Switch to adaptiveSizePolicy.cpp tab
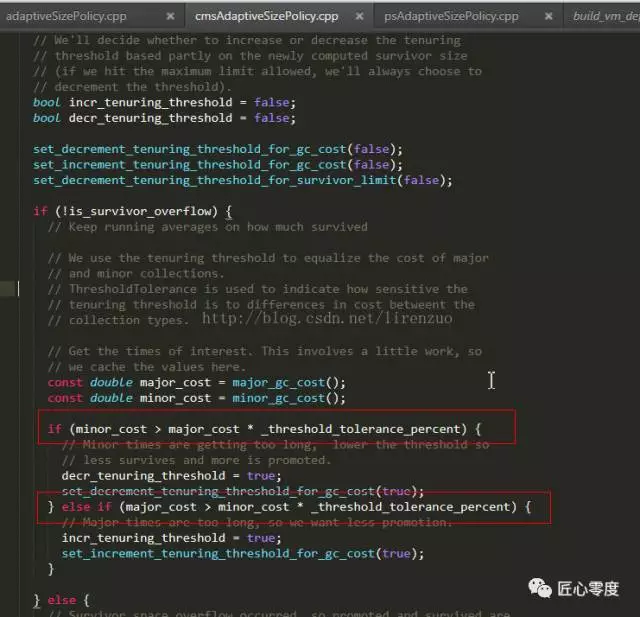The image size is (640, 617). point(66,16)
